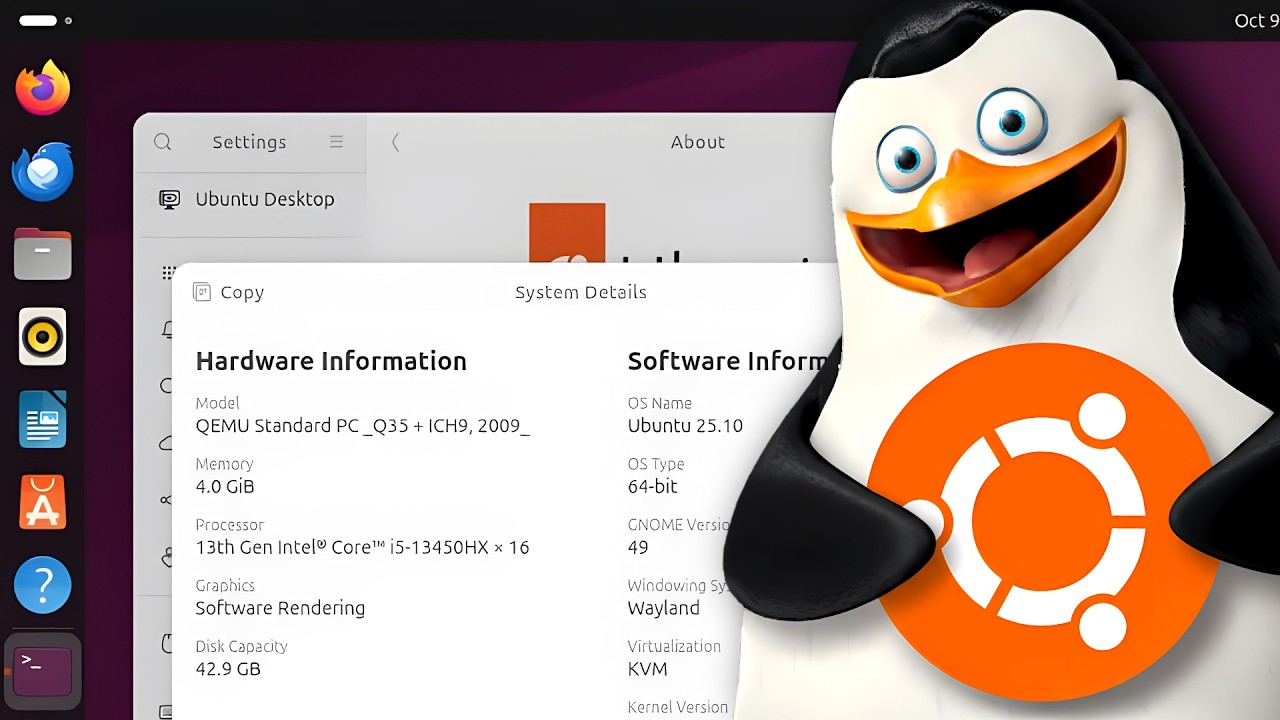Click the Hardware Information heading
Viewport: 1280px width, 720px height.
click(331, 361)
